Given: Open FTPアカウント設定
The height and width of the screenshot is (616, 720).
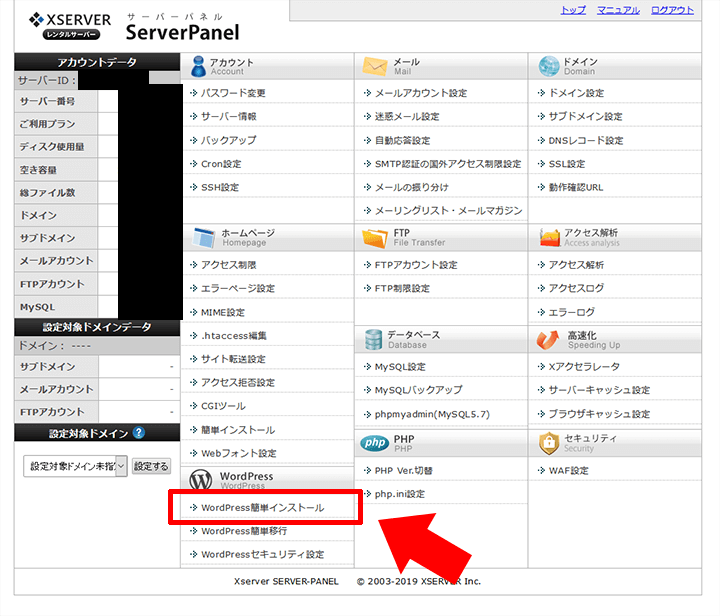Looking at the screenshot, I should (416, 265).
